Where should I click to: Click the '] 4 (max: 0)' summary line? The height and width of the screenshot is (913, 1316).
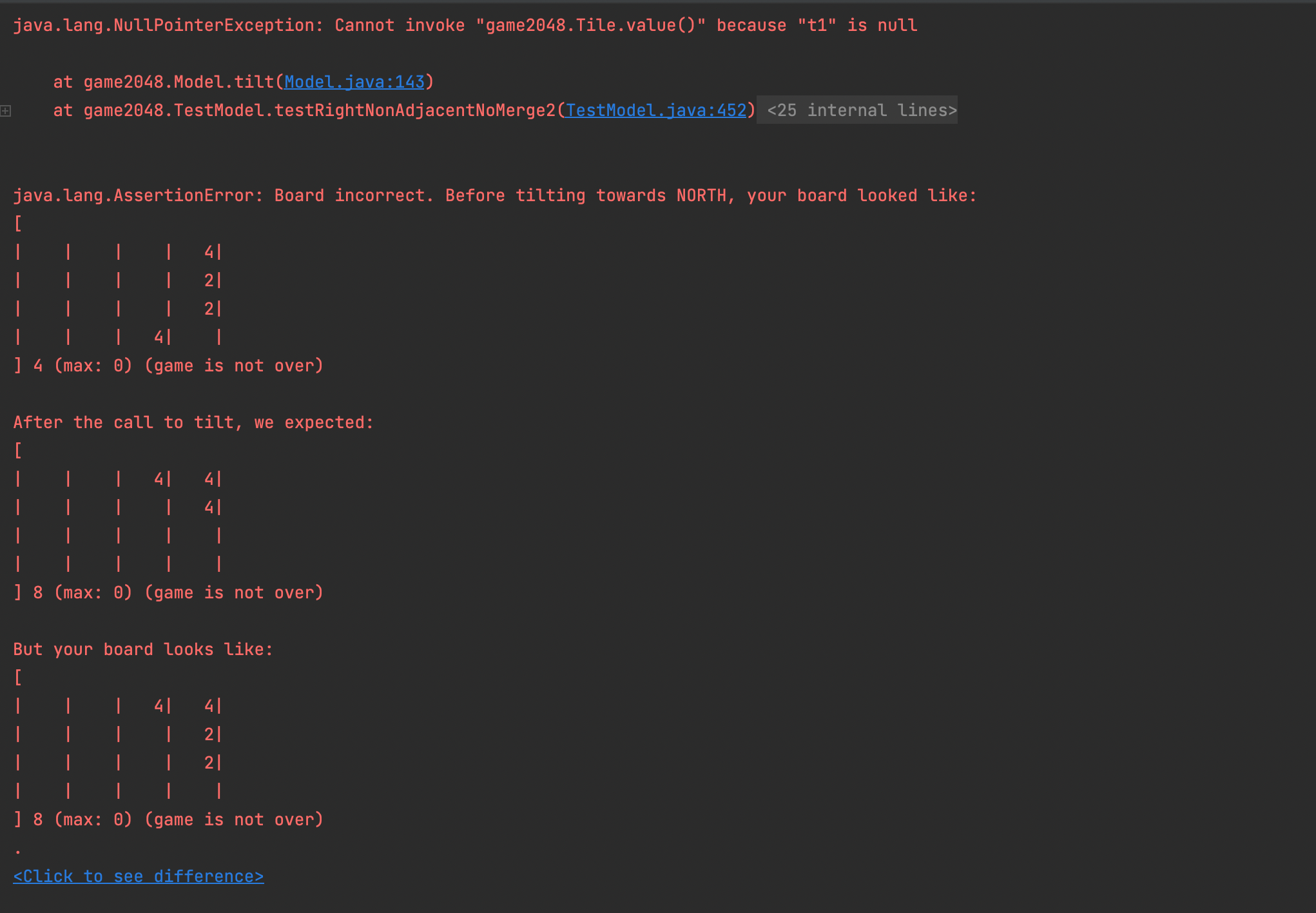pyautogui.click(x=168, y=366)
